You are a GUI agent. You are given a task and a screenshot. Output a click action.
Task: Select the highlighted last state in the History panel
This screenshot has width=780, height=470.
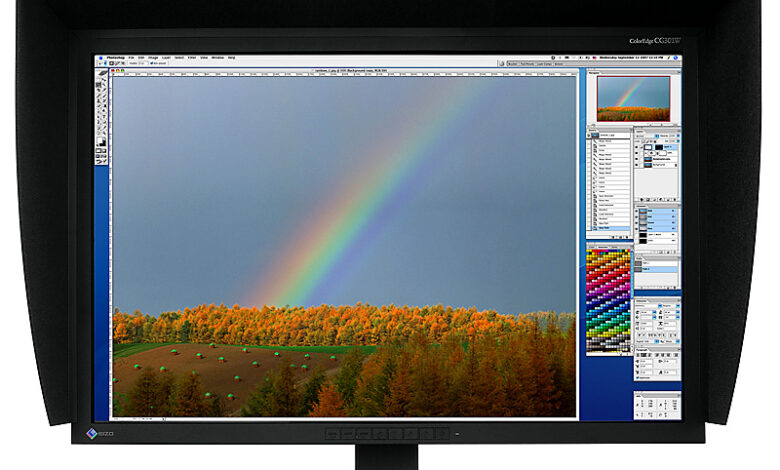[611, 228]
